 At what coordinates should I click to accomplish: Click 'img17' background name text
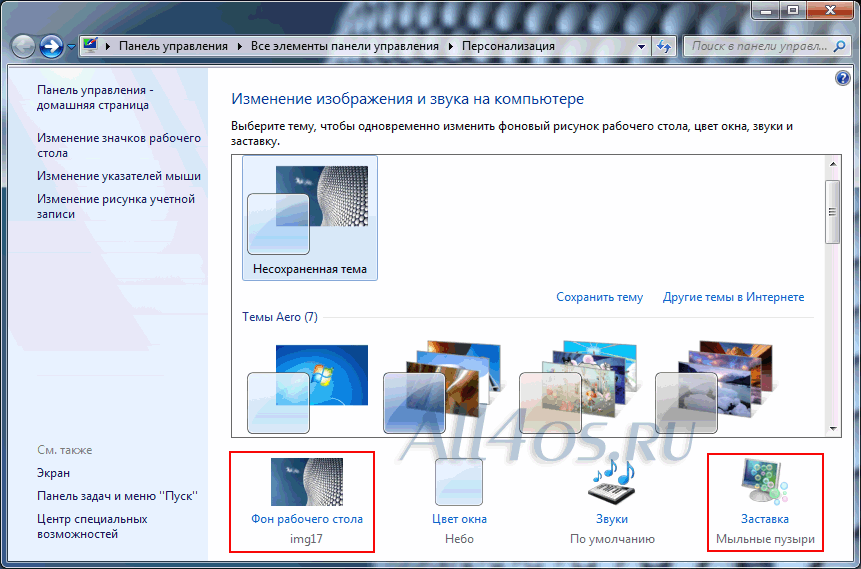pyautogui.click(x=306, y=539)
